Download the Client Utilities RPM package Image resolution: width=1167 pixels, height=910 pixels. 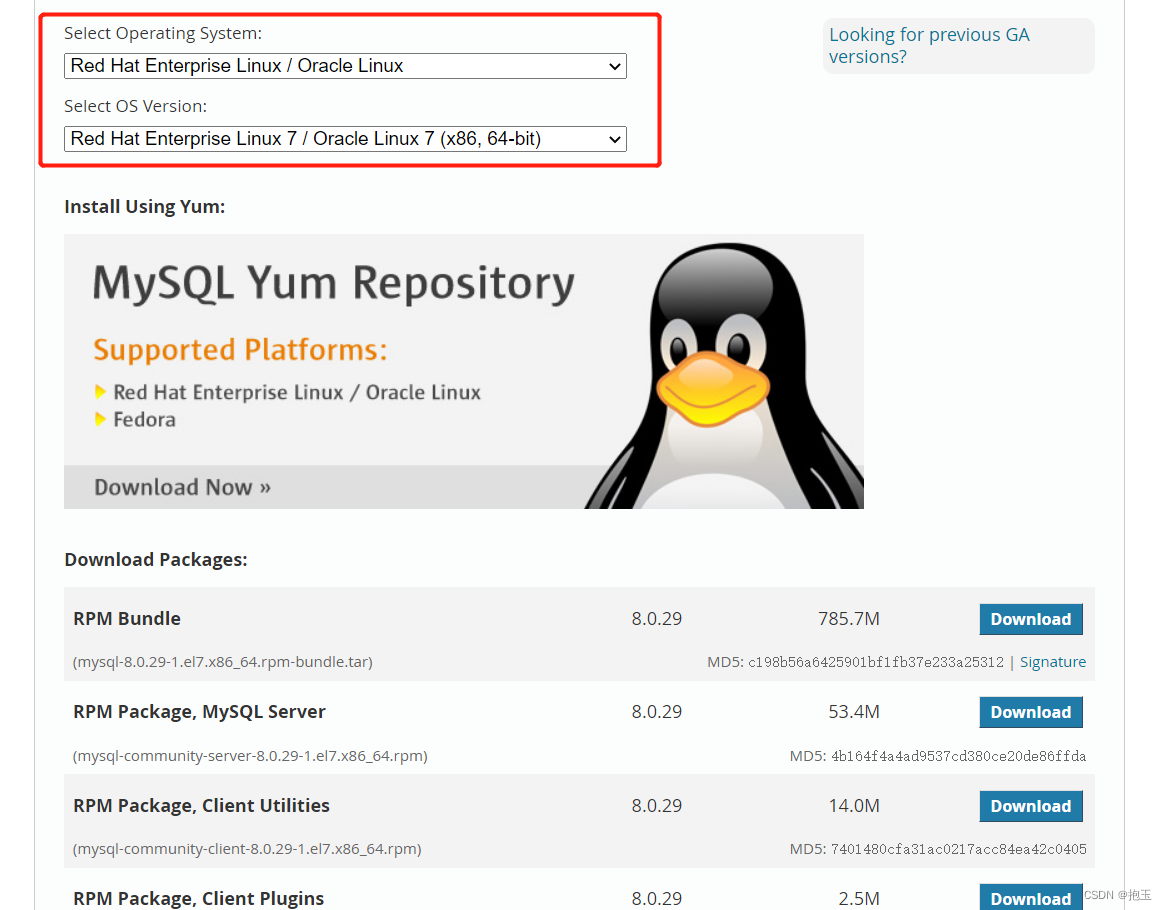click(1031, 806)
